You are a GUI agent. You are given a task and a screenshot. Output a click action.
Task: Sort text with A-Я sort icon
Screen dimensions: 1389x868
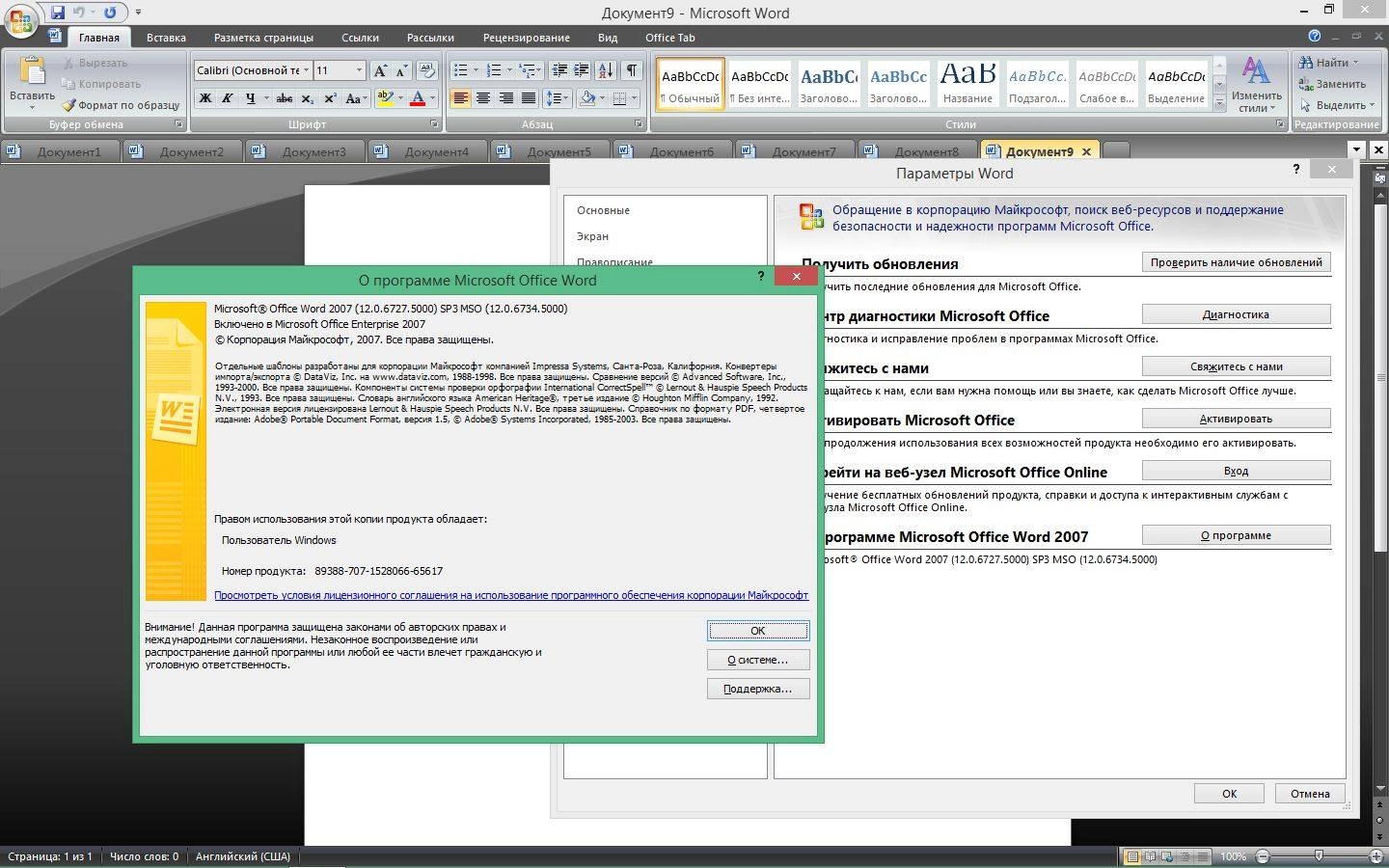click(x=606, y=70)
